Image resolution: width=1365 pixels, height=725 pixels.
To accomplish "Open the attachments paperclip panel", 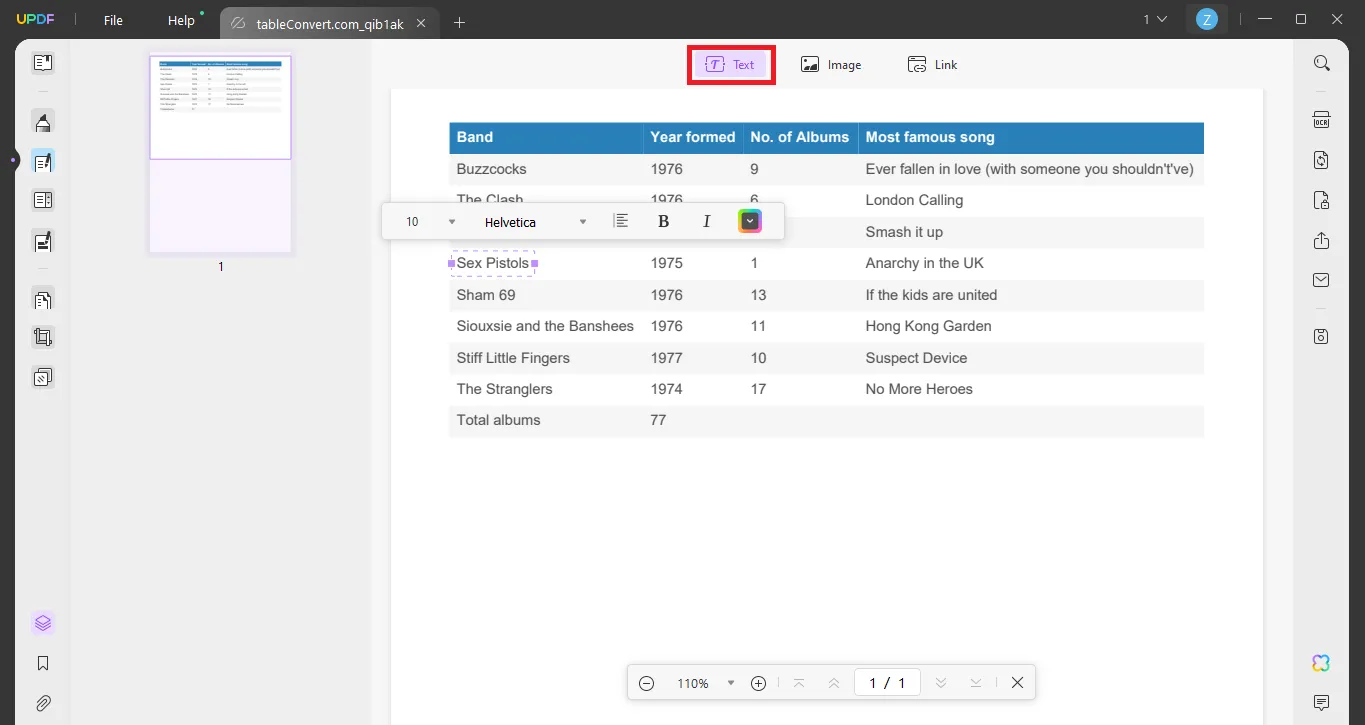I will point(42,703).
